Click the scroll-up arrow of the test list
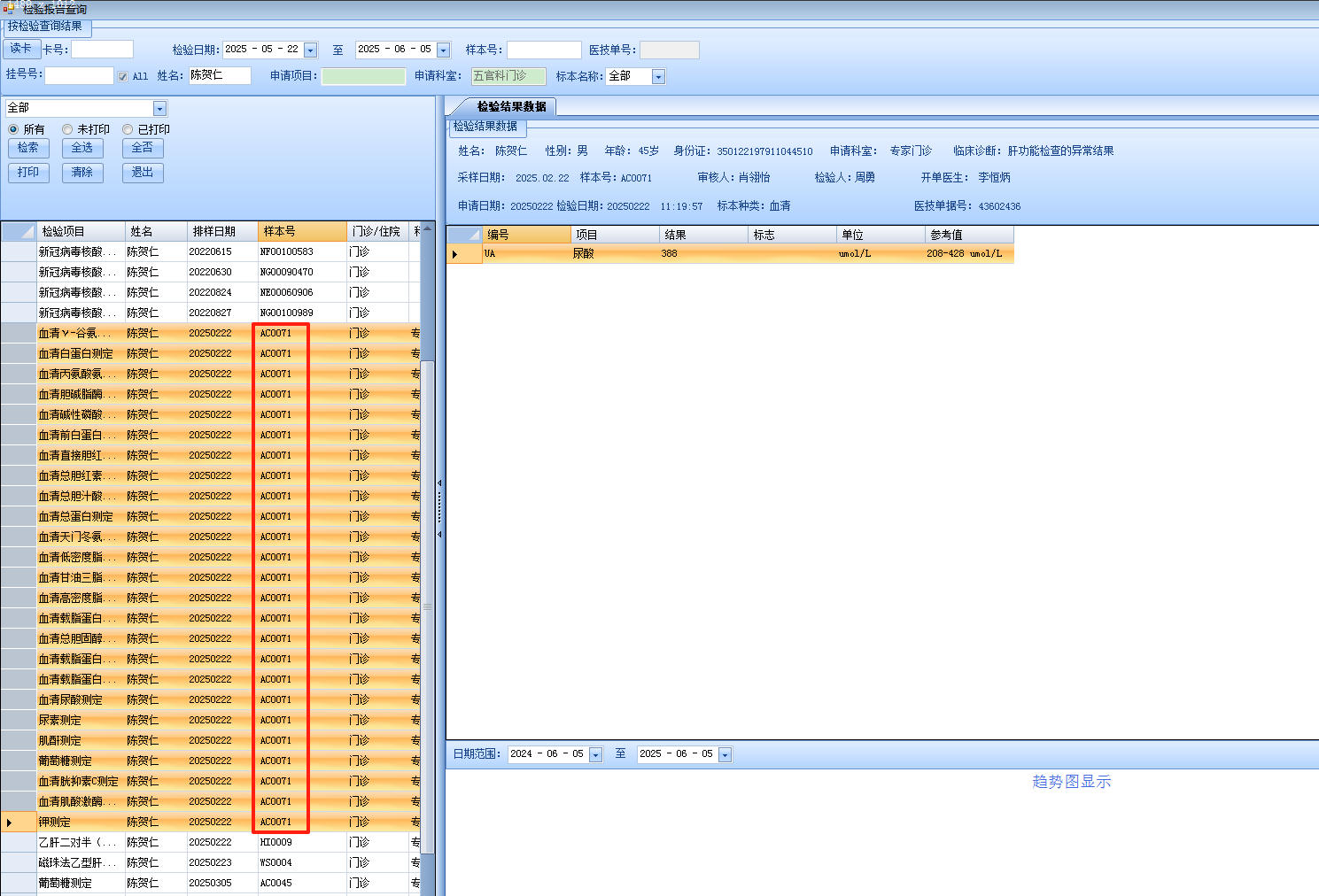 coord(428,228)
